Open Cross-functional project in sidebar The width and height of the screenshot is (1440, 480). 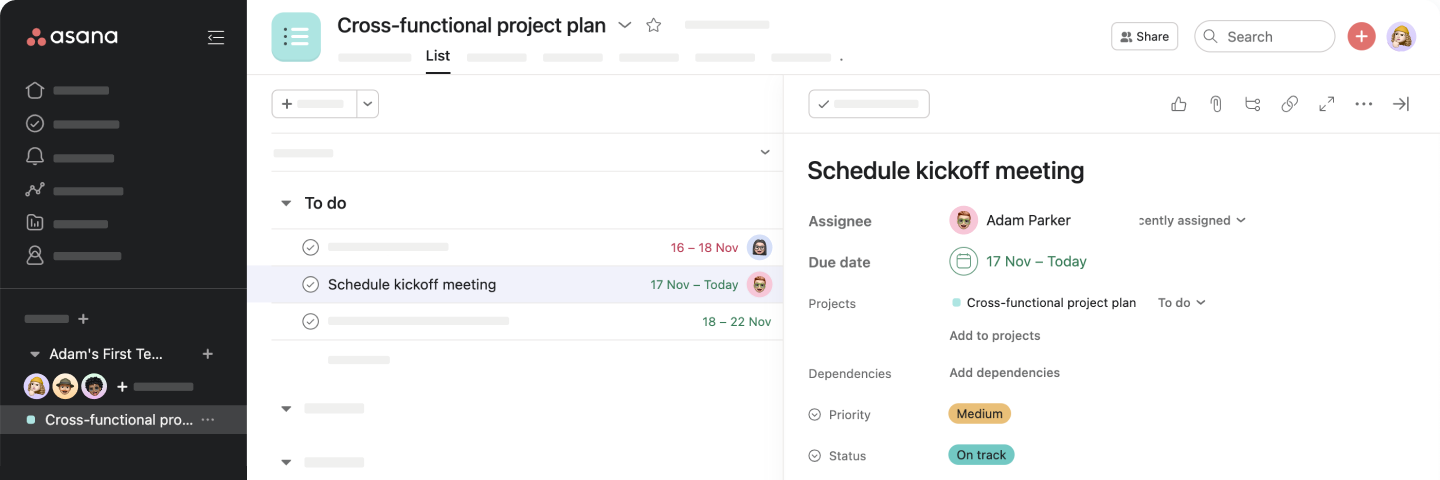tap(118, 420)
